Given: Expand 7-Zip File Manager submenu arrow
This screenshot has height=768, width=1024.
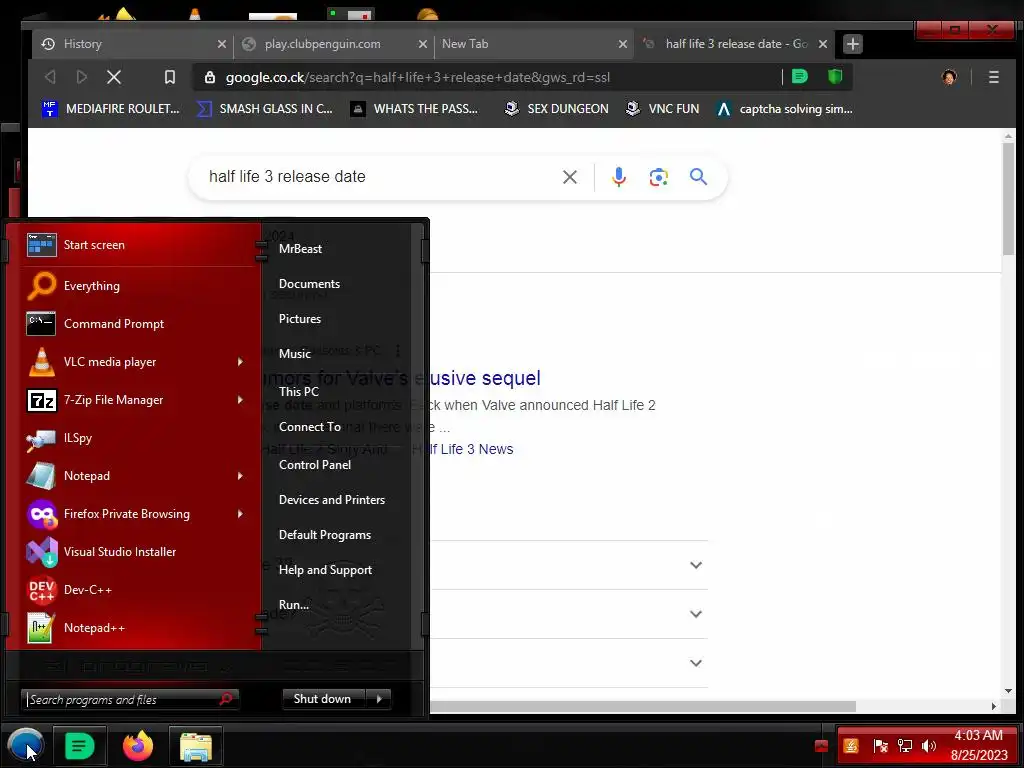Looking at the screenshot, I should click(x=240, y=400).
